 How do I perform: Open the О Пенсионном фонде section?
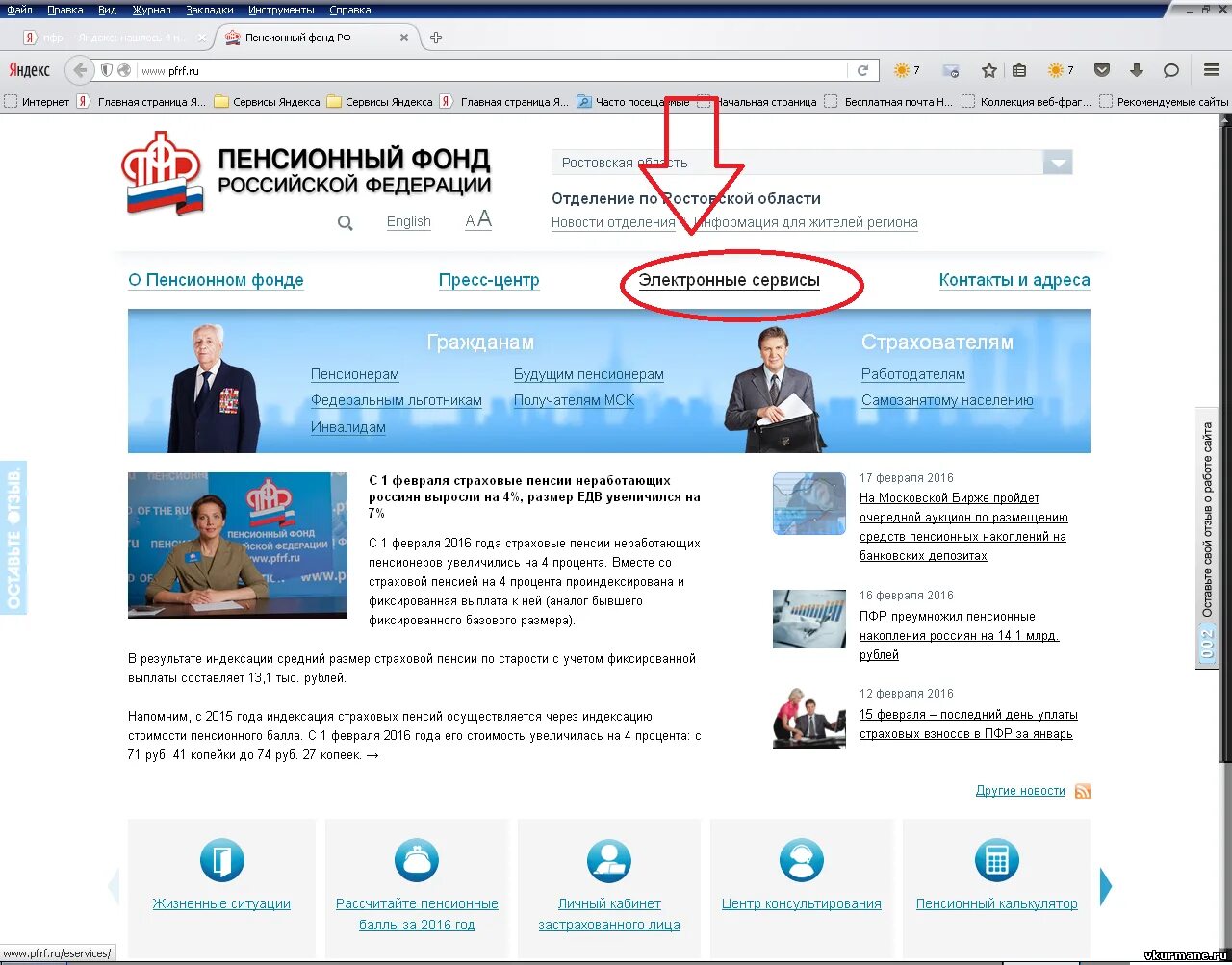216,280
